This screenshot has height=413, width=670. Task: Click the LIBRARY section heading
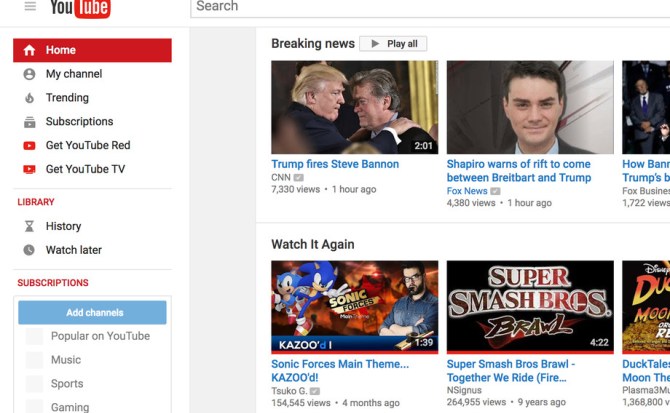coord(36,202)
